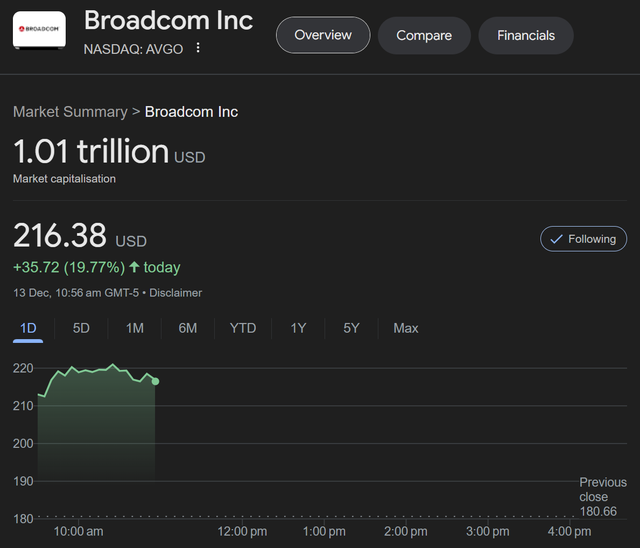Show the 5Y chart range
Viewport: 640px width, 548px height.
[x=351, y=328]
